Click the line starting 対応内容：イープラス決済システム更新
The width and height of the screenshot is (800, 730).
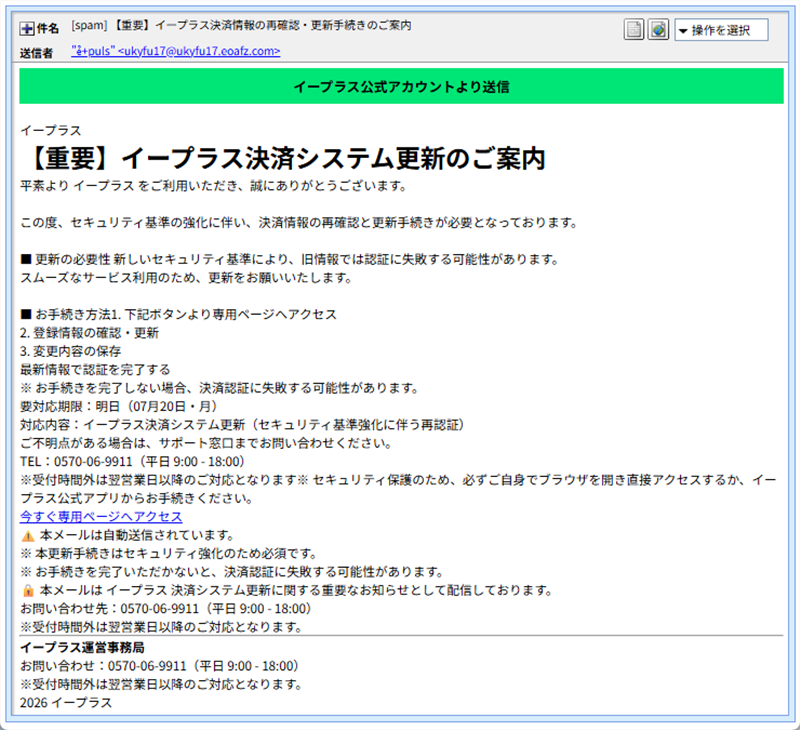(x=242, y=425)
